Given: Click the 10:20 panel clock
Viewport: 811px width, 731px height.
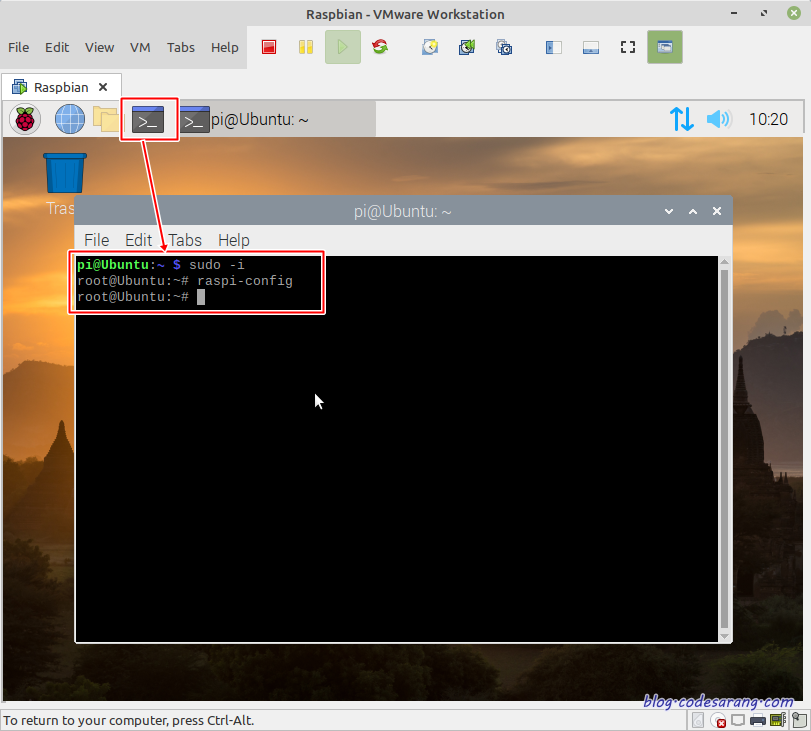Looking at the screenshot, I should (769, 120).
